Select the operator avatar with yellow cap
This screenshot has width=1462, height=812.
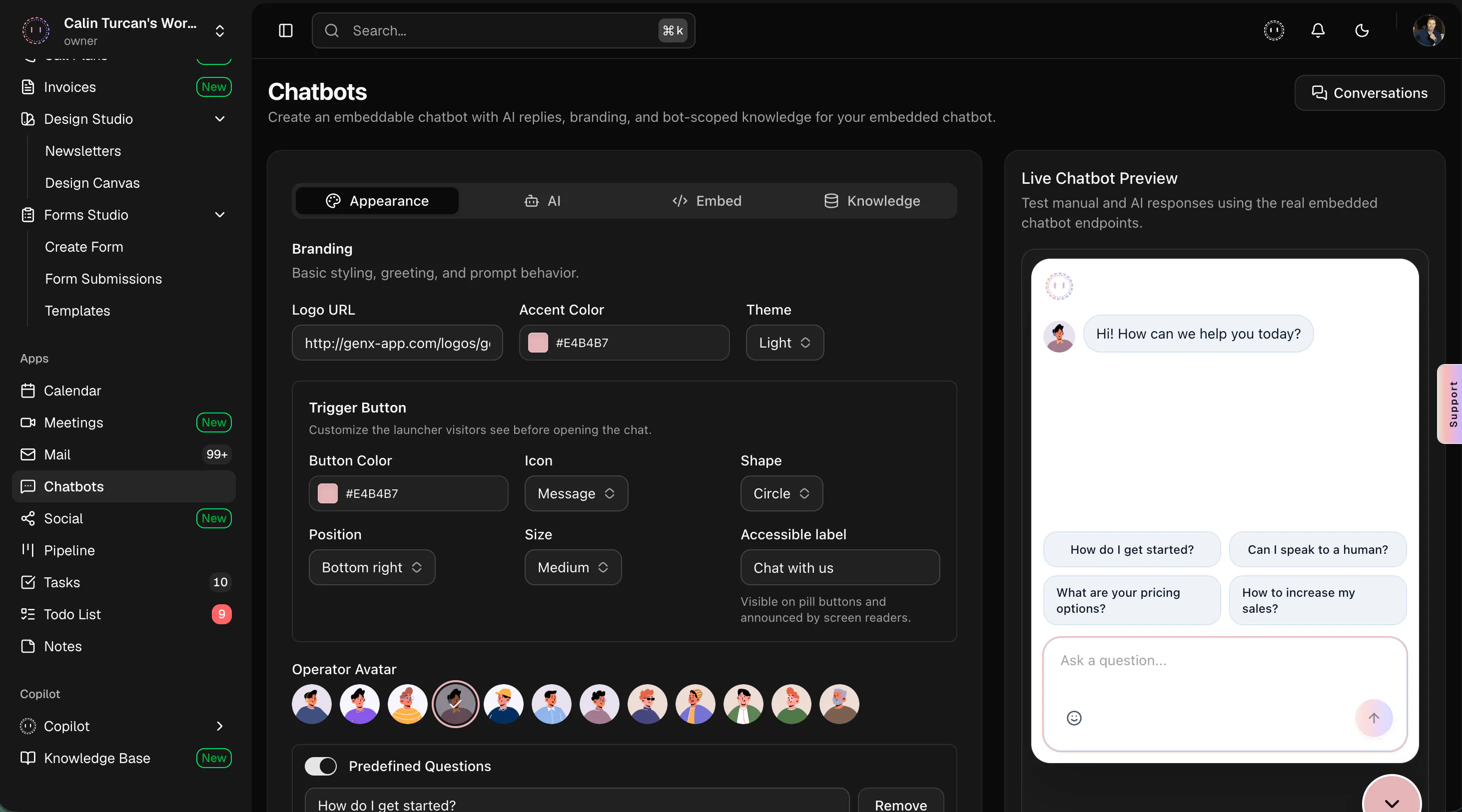504,704
